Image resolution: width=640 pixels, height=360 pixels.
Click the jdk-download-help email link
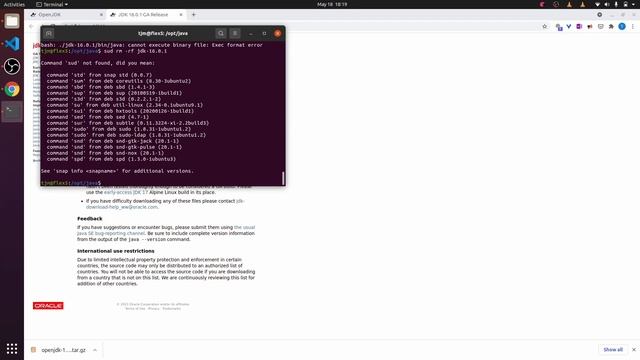[x=165, y=204]
